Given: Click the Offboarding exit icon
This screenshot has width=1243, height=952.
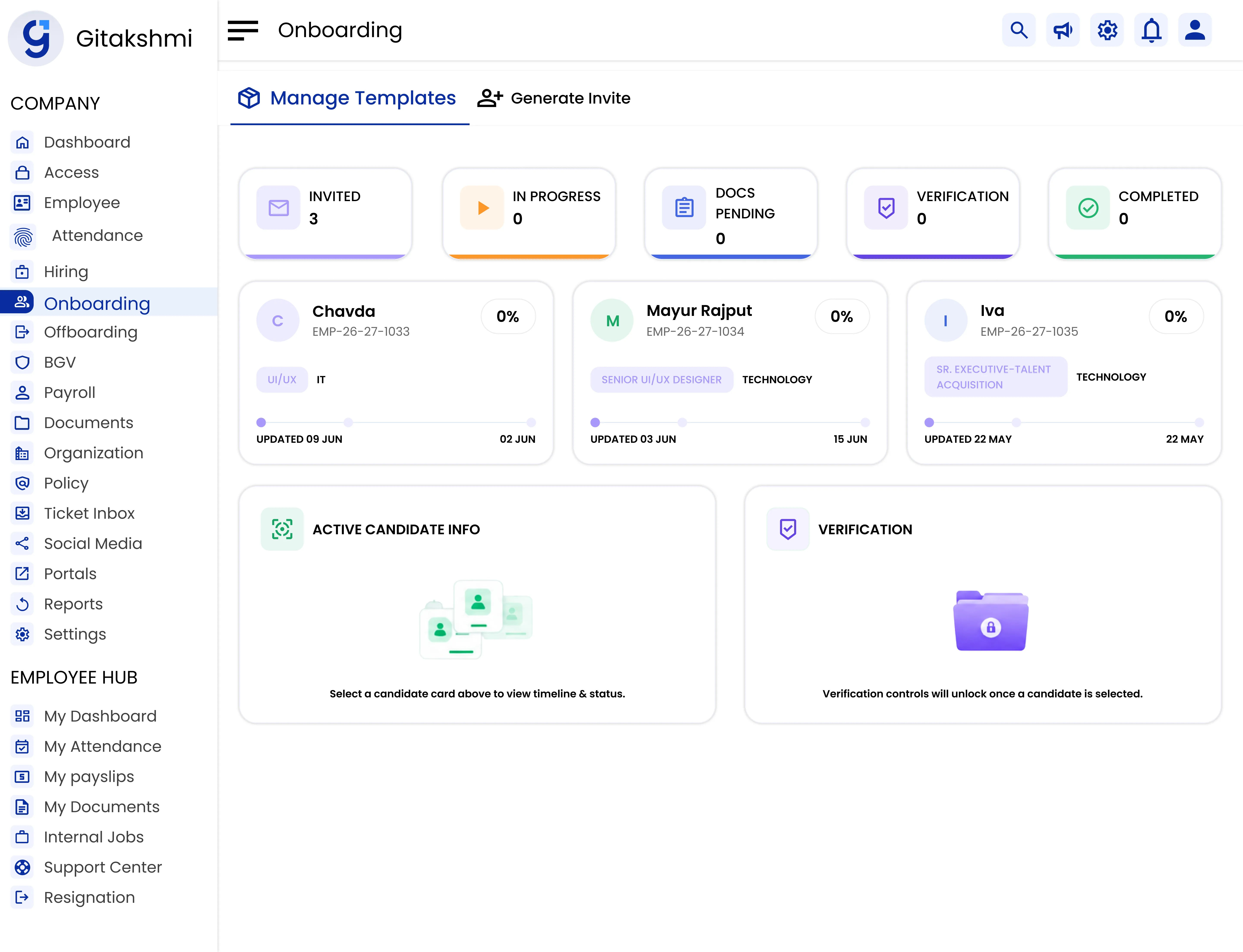Looking at the screenshot, I should (x=22, y=332).
